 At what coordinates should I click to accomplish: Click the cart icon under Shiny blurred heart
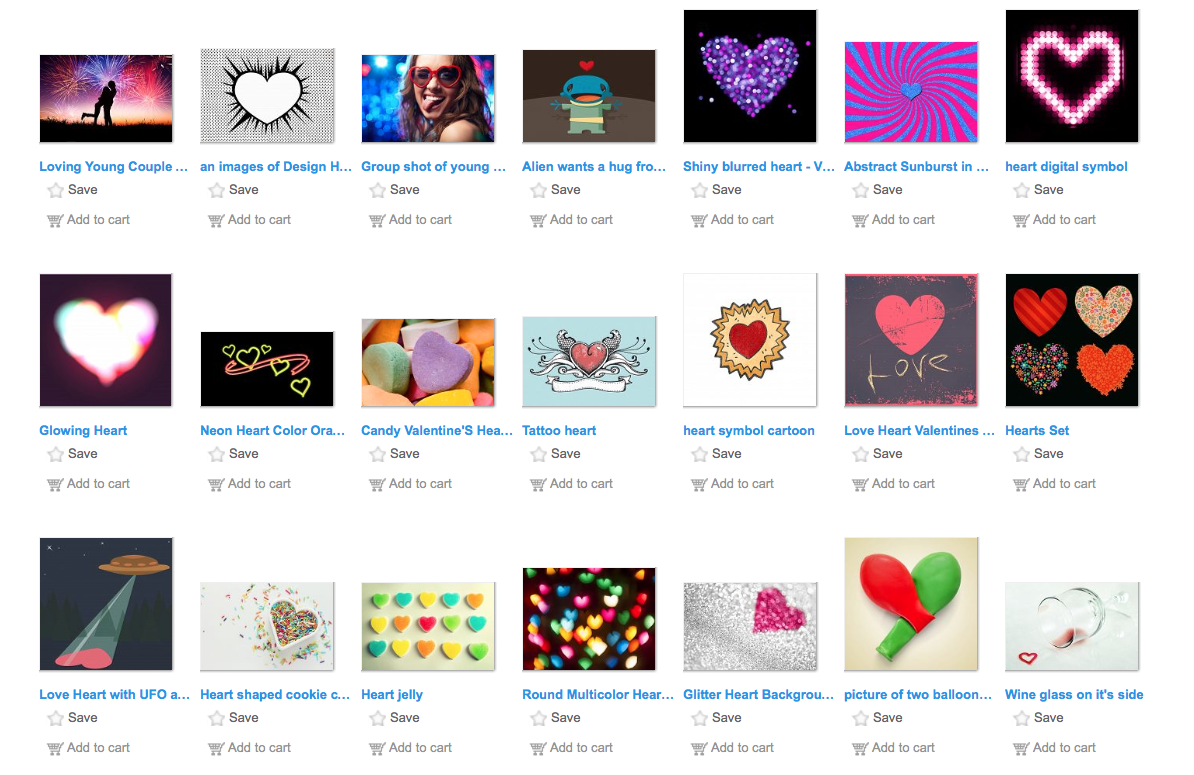[699, 220]
